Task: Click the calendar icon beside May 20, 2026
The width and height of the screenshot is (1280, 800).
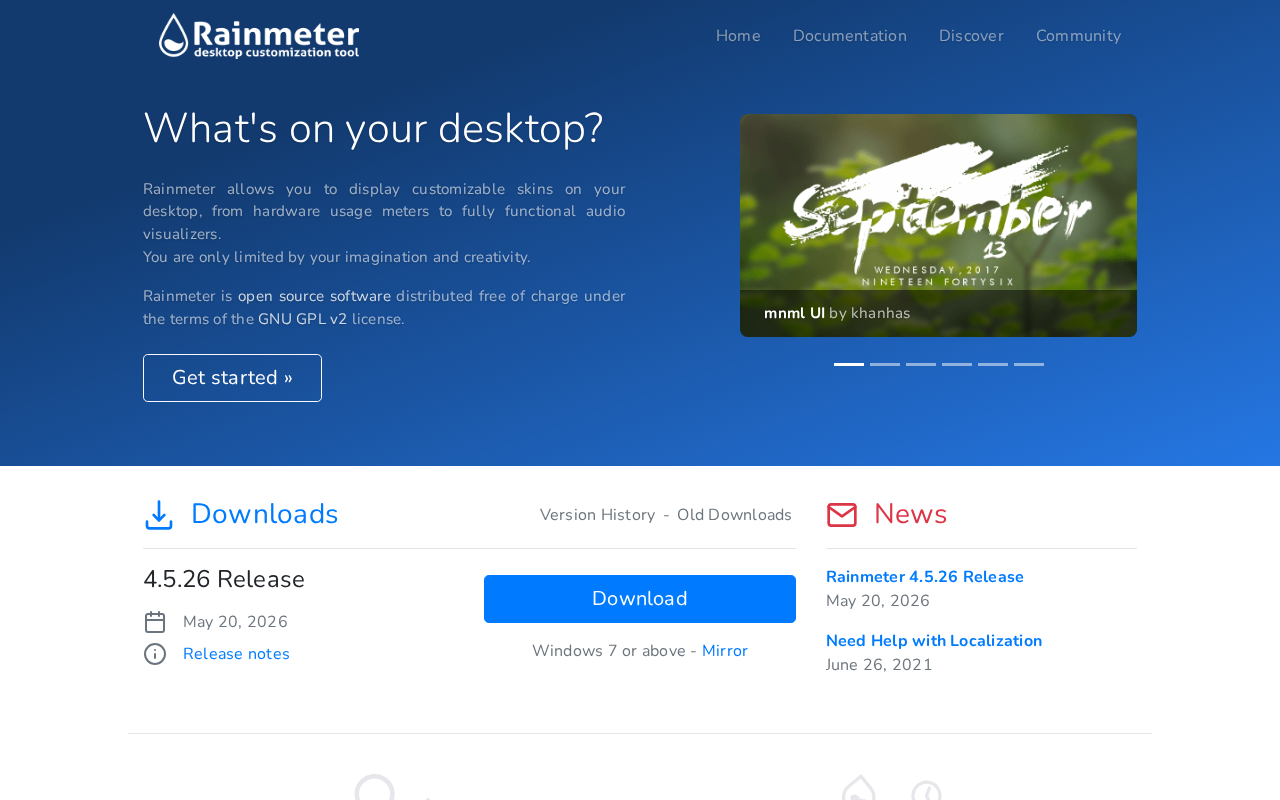Action: point(155,622)
